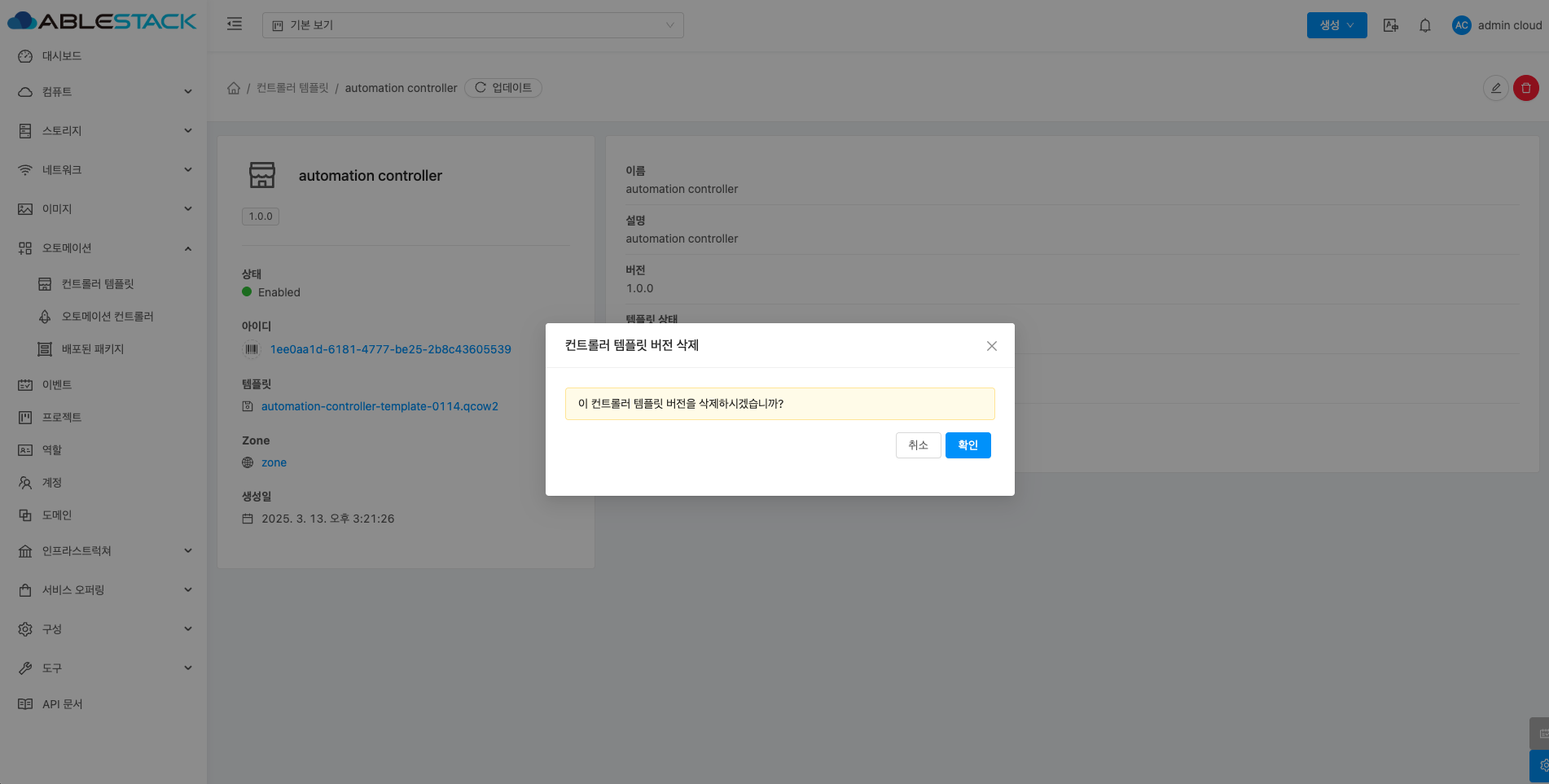Go to 컨트롤러 템플릿 breadcrumb link
Screen dimensions: 1549x784
tap(292, 88)
